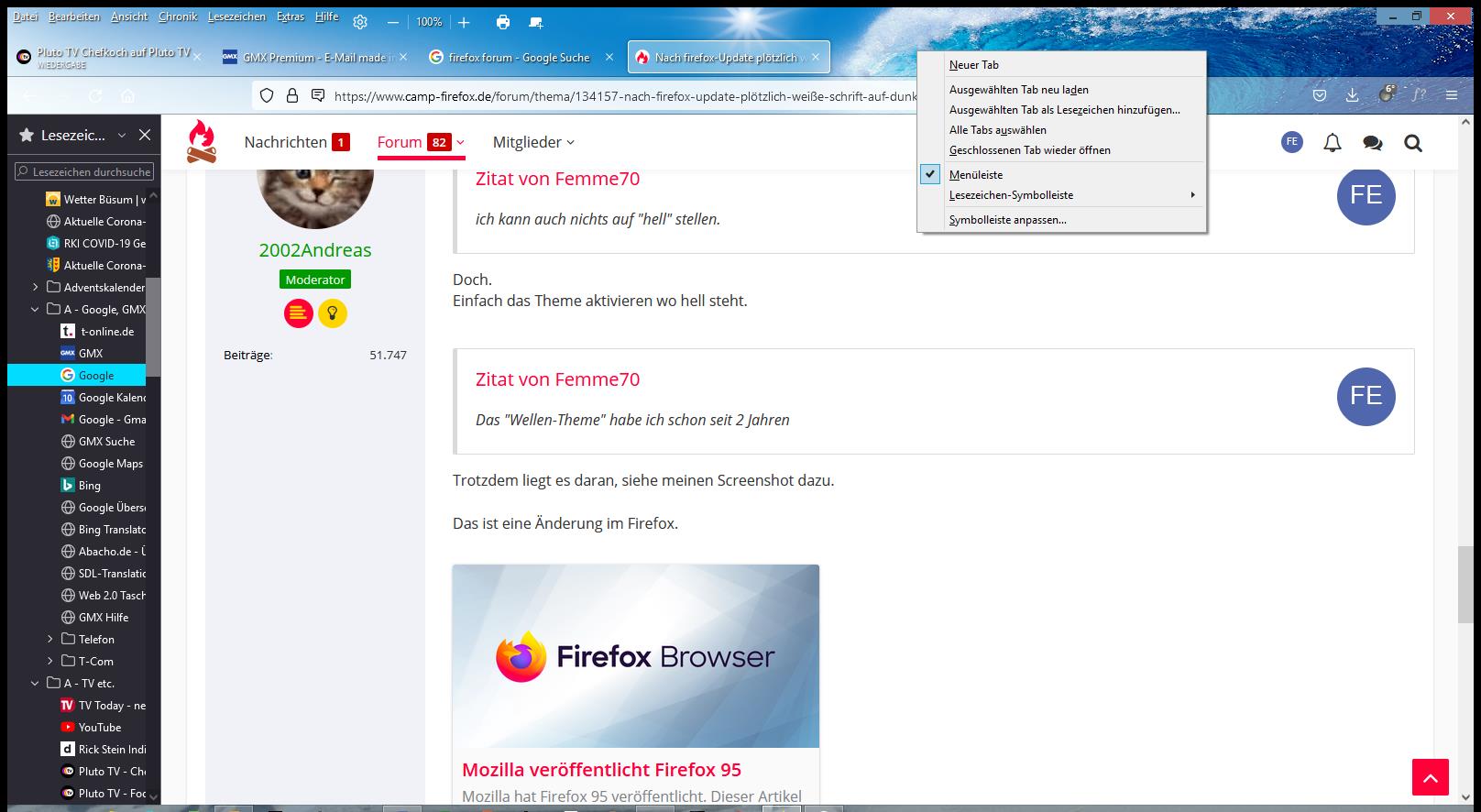Open the notifications bell on the forum

1333,142
